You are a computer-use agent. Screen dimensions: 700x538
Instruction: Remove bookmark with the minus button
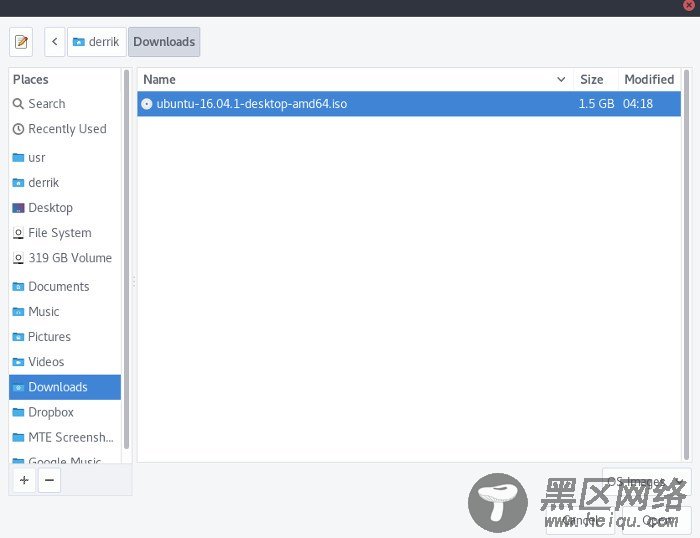(49, 480)
